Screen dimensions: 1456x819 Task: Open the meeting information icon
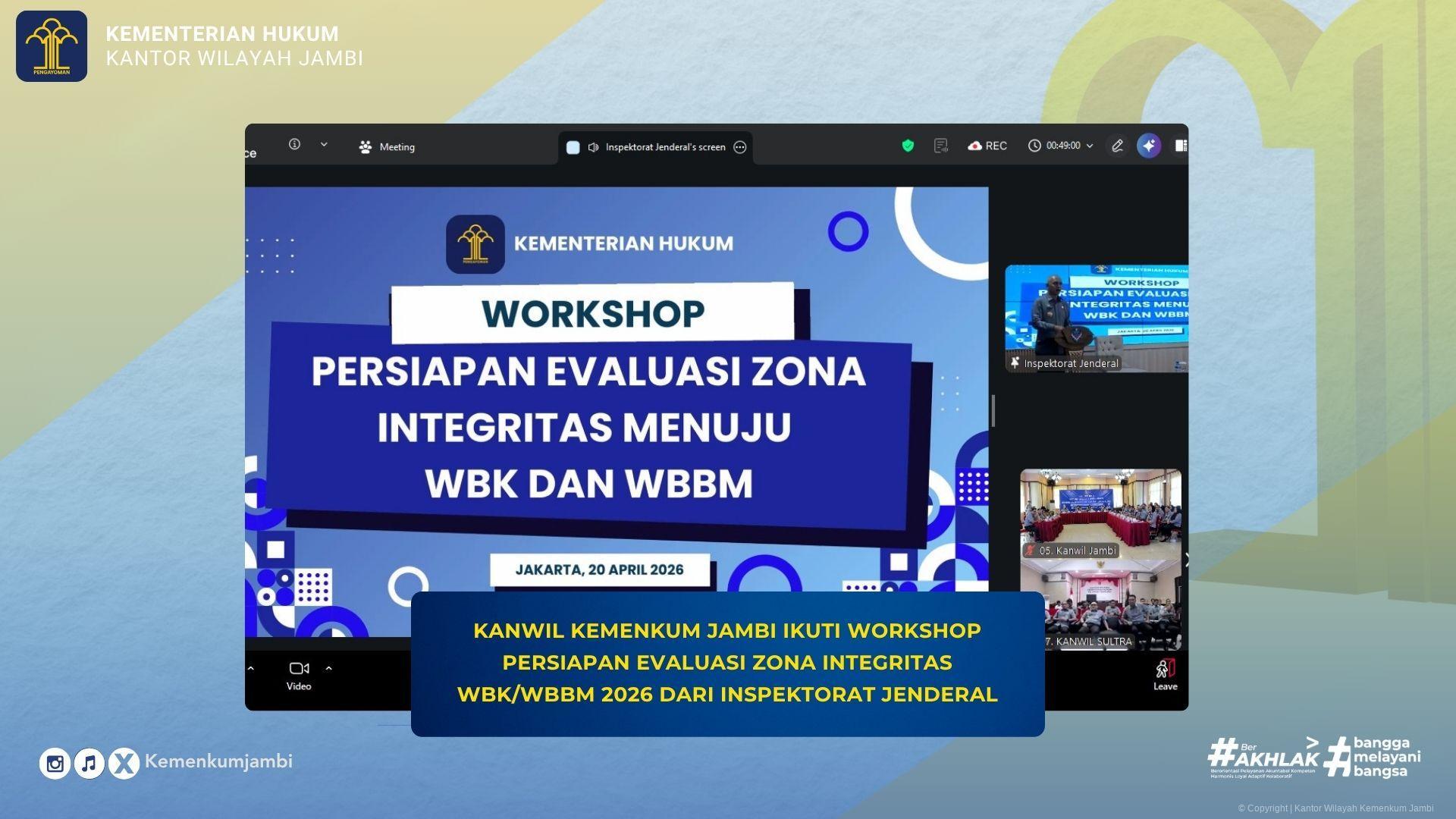[294, 145]
